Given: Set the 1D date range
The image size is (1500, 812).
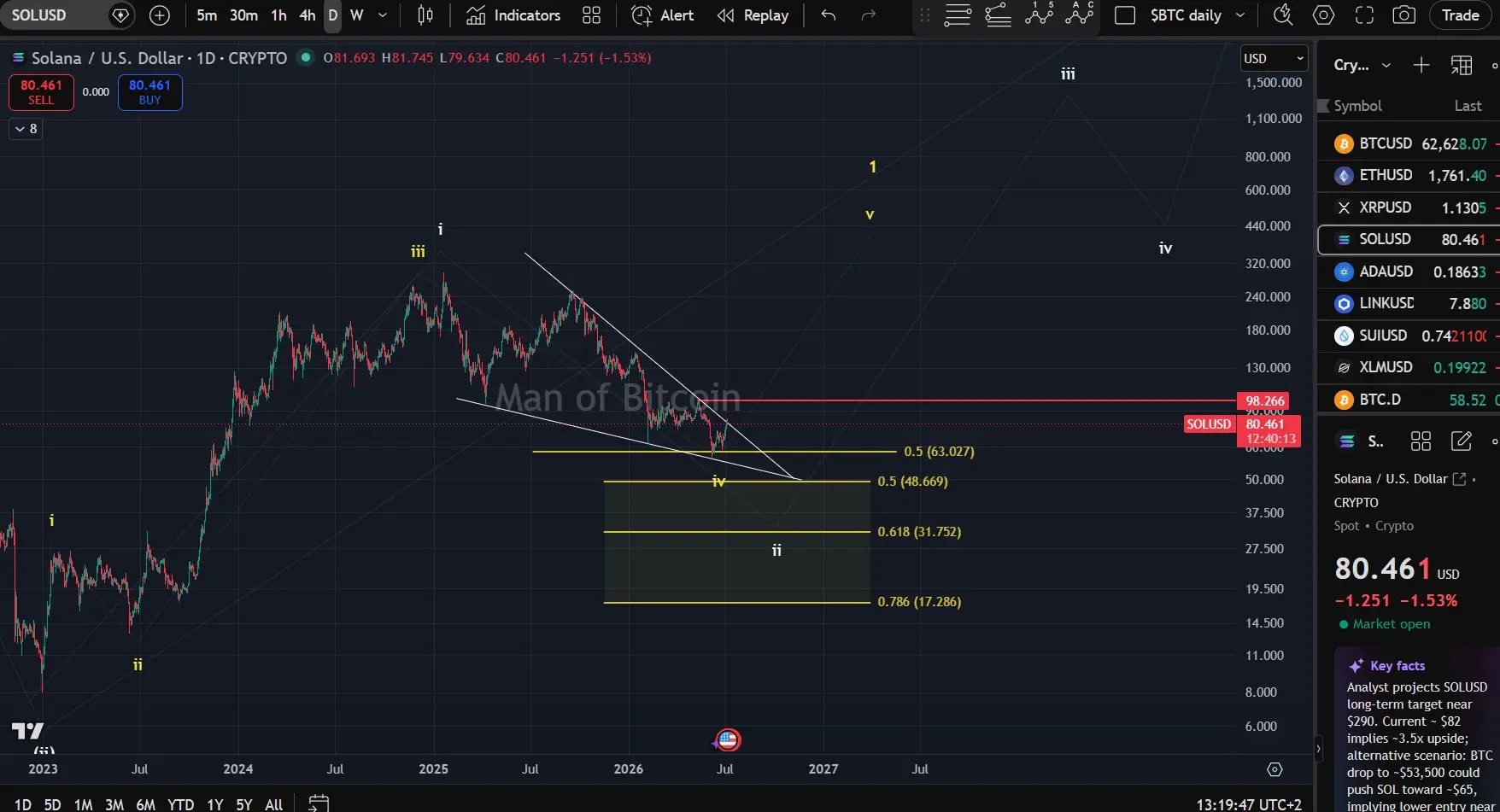Looking at the screenshot, I should (23, 804).
